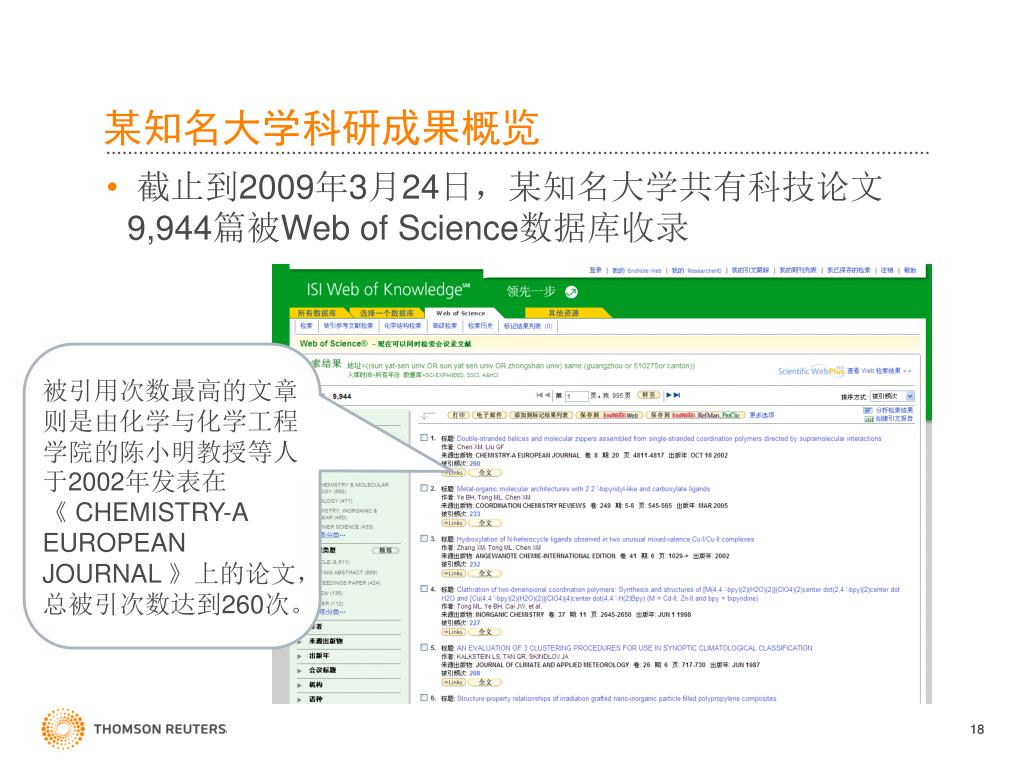
Task: Click the 创建引文报告 bar chart icon
Action: tap(868, 419)
